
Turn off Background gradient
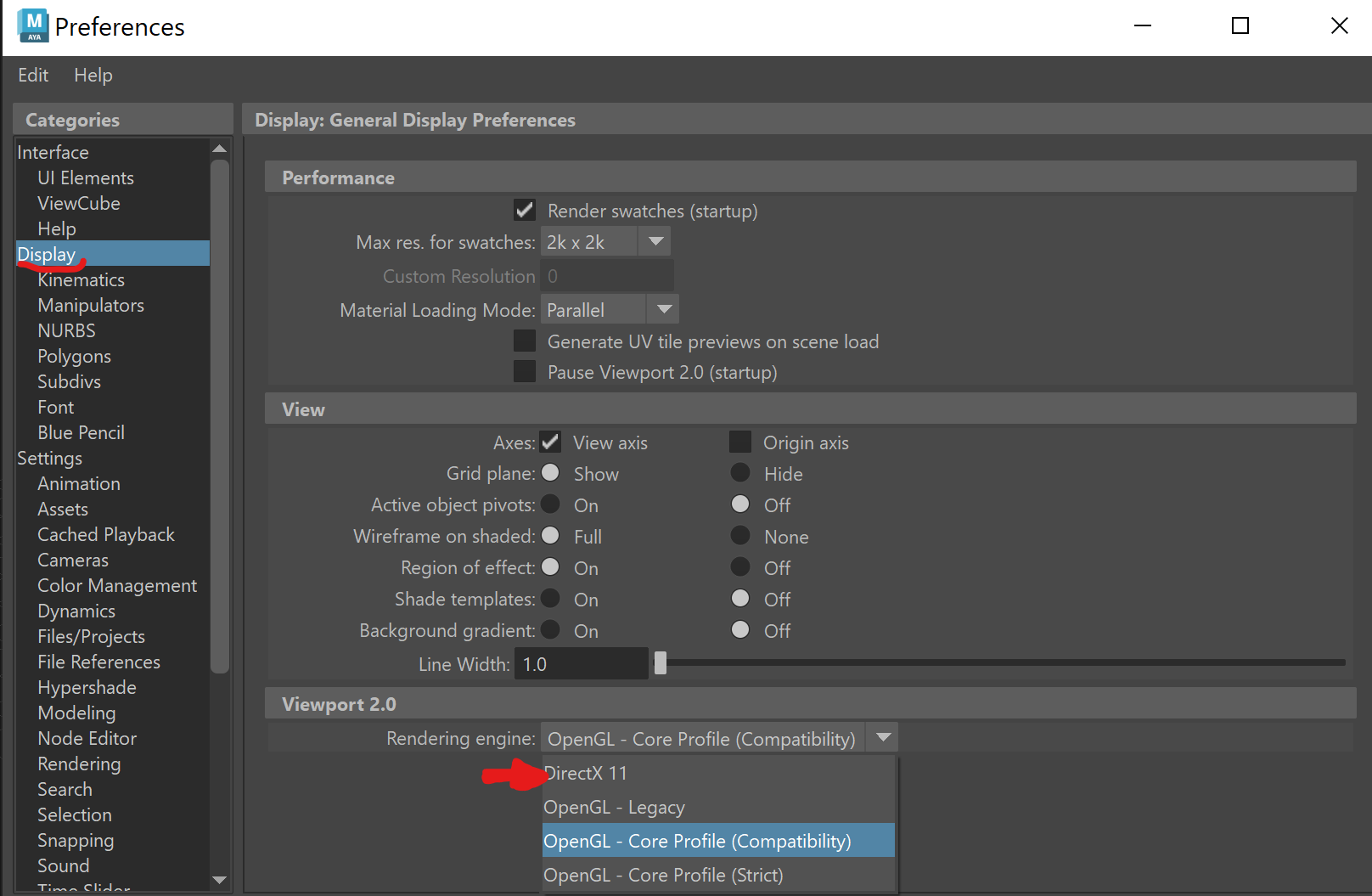[739, 629]
